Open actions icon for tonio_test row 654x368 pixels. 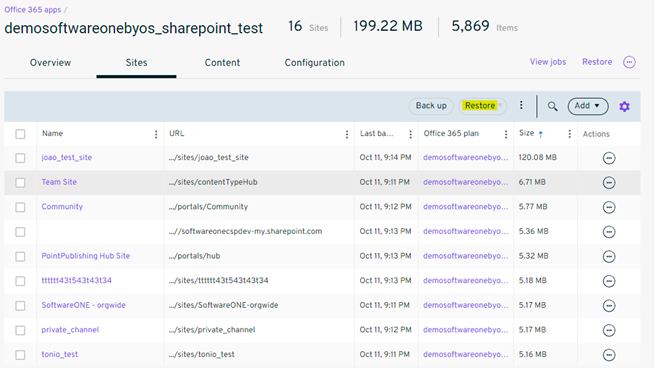point(609,355)
